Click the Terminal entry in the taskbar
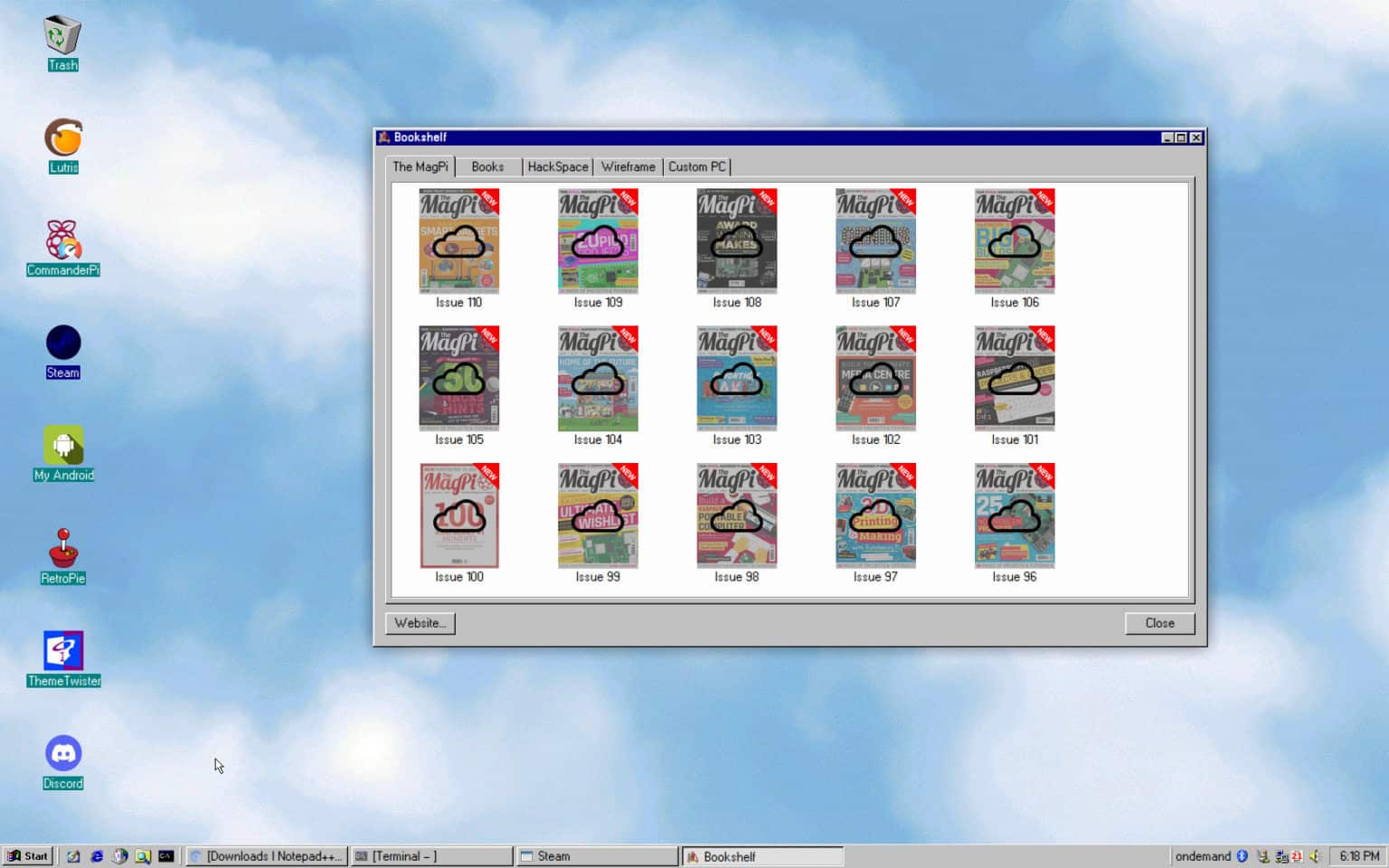Image resolution: width=1389 pixels, height=868 pixels. (x=430, y=855)
